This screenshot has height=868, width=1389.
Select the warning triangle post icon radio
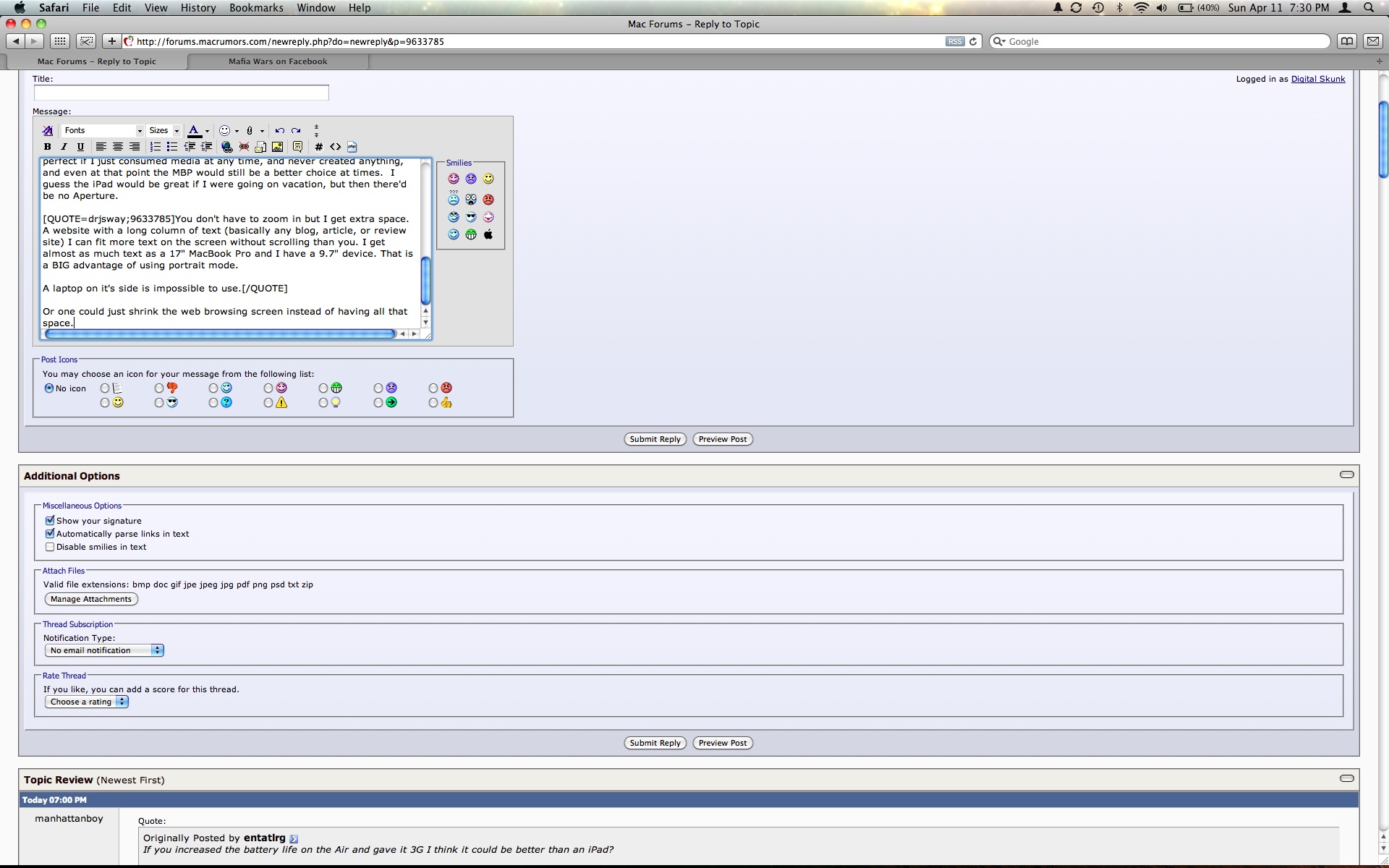point(268,403)
